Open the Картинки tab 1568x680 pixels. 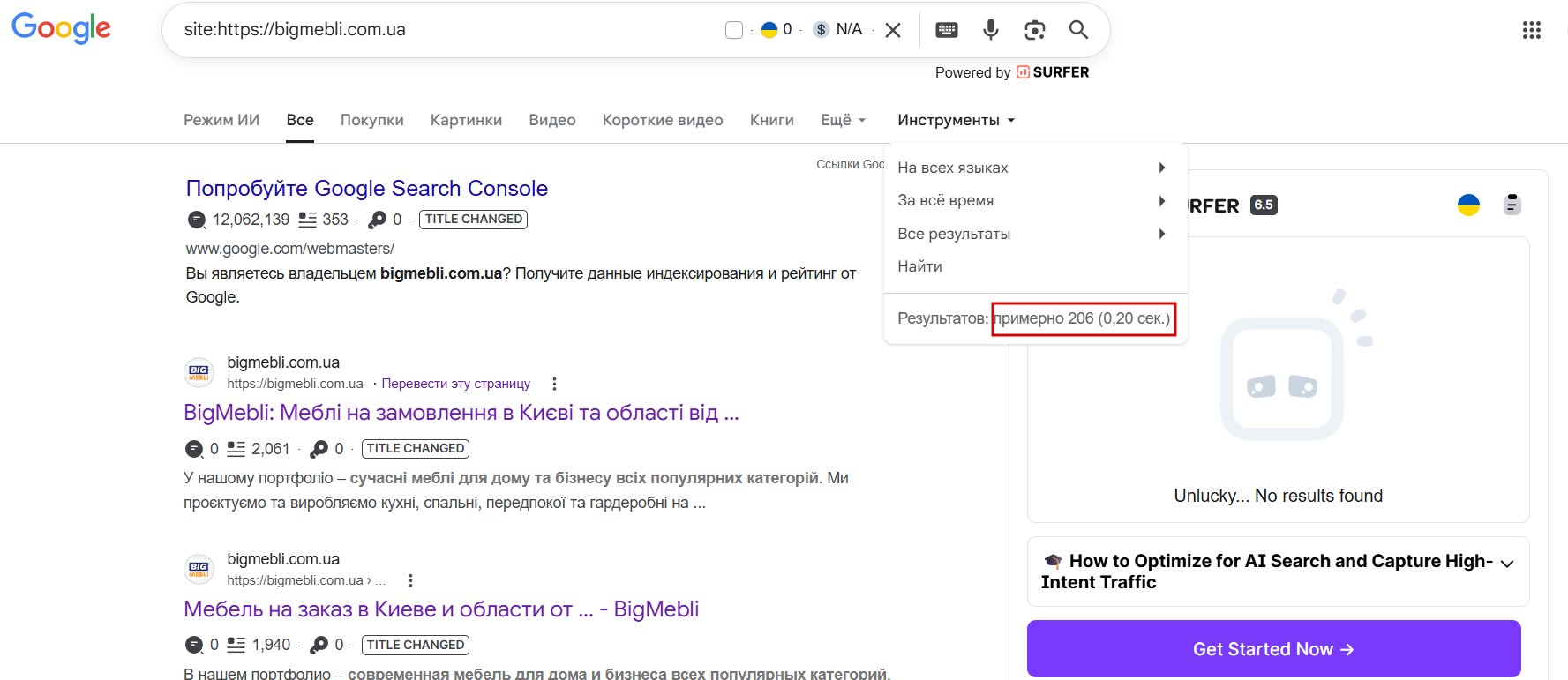point(466,120)
